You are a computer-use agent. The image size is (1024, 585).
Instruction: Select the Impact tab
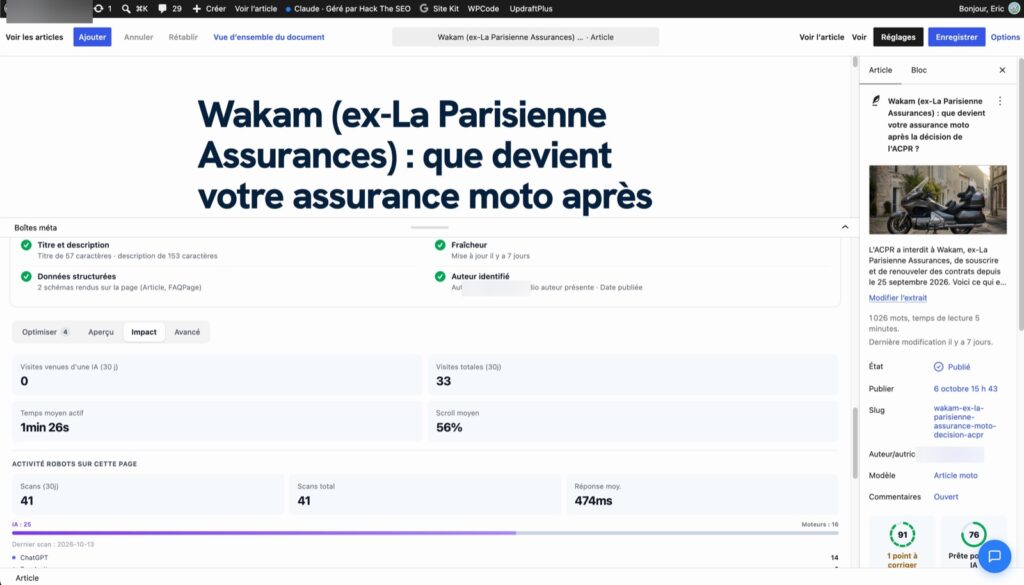click(144, 332)
